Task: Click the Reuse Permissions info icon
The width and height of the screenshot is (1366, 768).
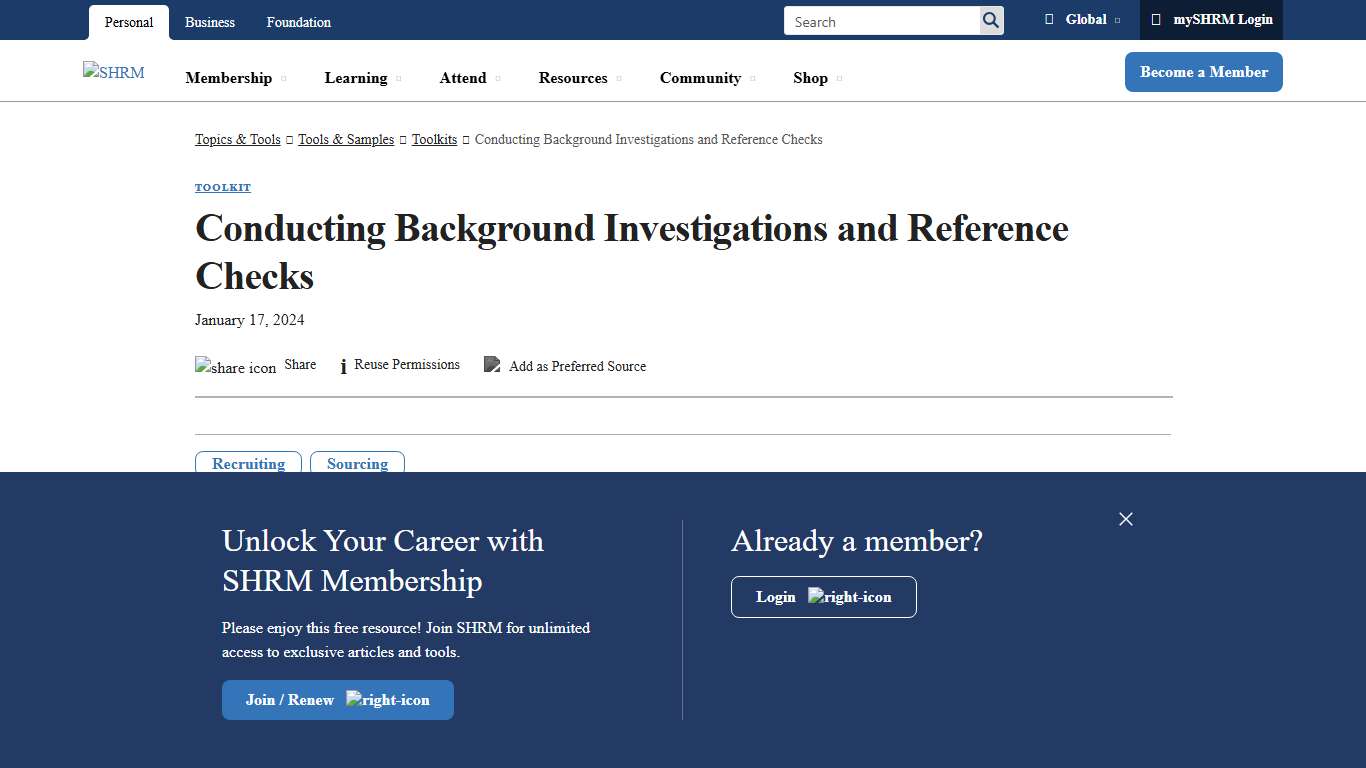Action: (343, 366)
